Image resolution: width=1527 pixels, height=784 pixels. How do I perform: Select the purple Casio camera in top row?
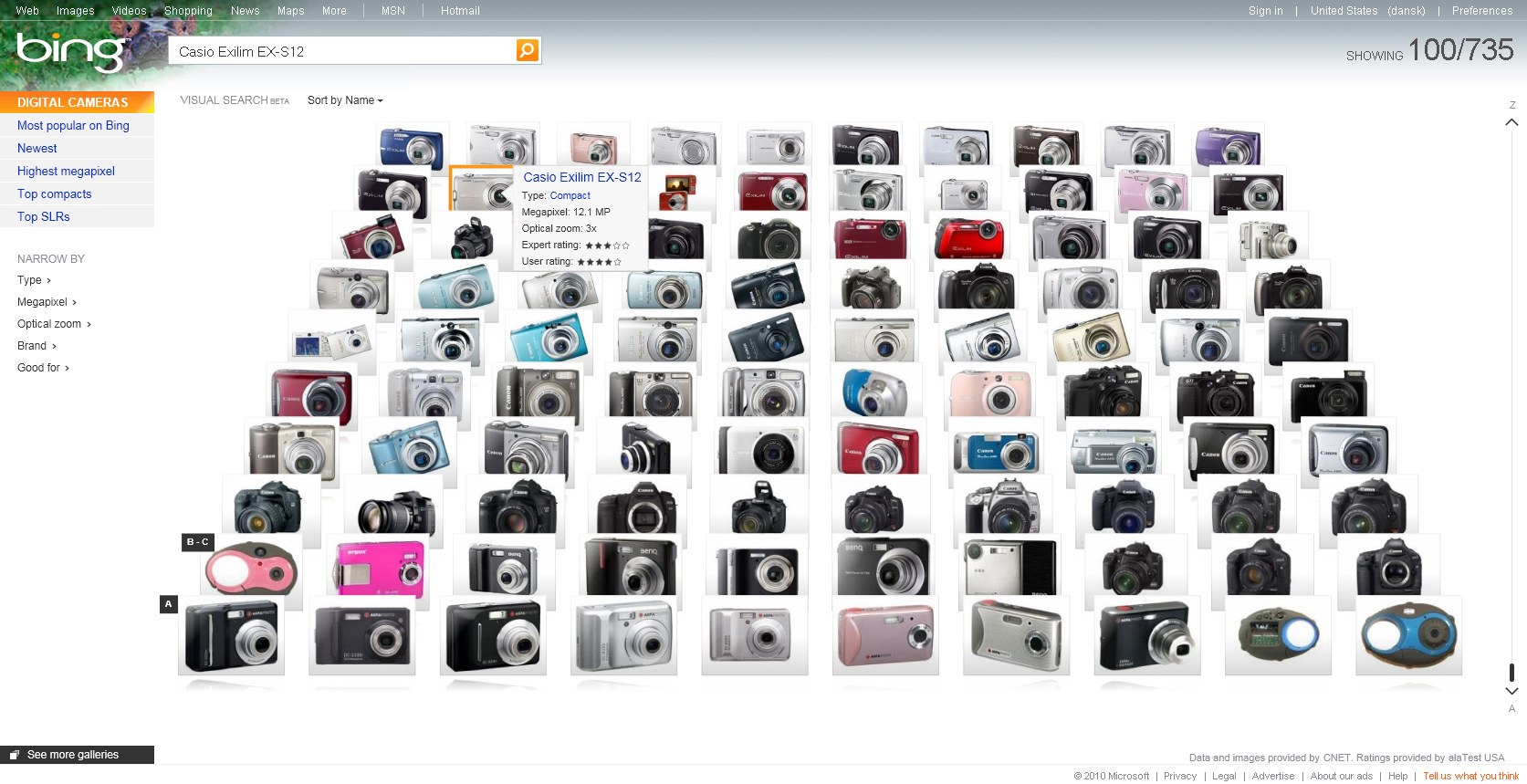click(x=1228, y=145)
